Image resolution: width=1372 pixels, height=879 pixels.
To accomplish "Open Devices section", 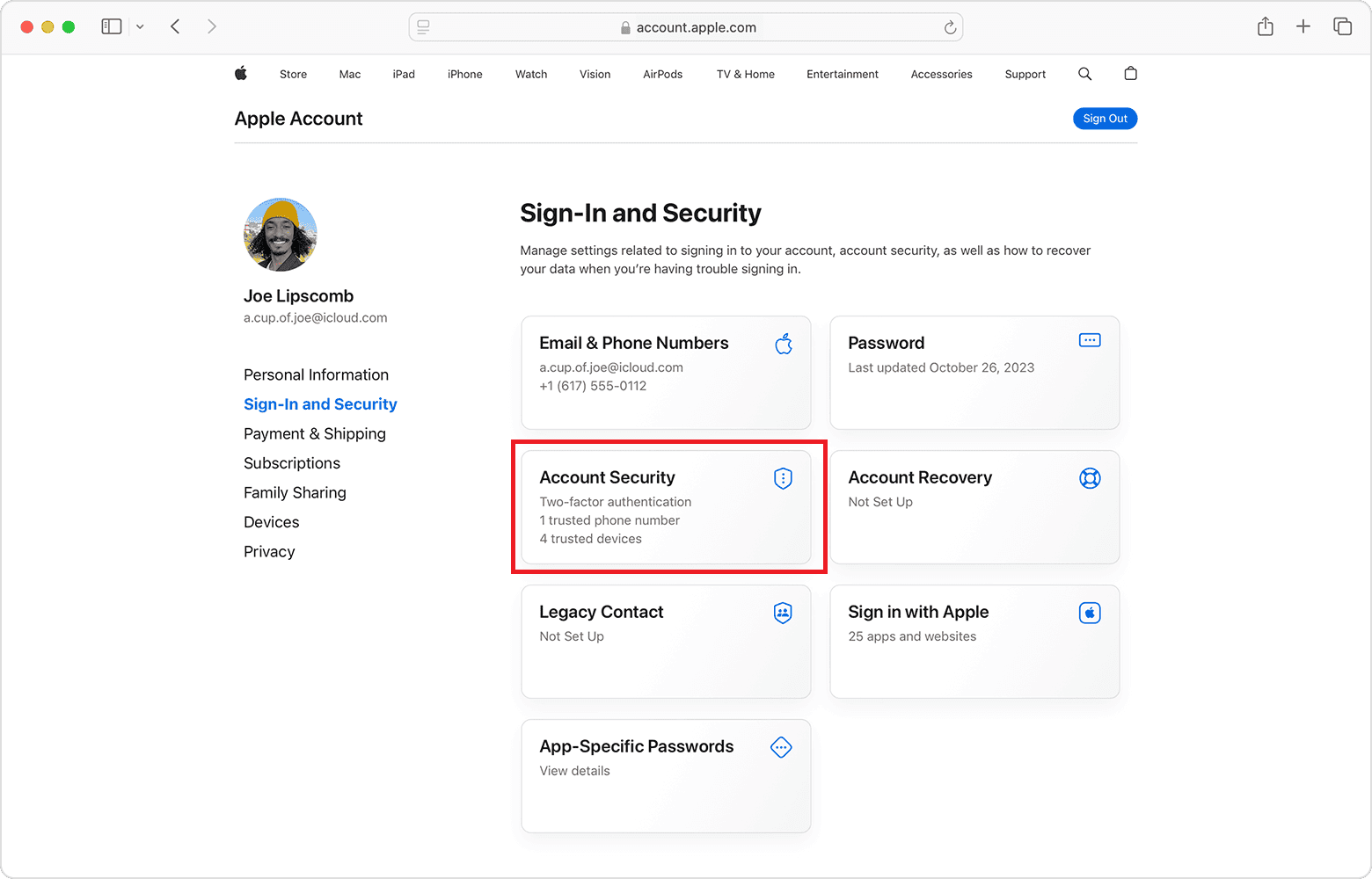I will (272, 522).
